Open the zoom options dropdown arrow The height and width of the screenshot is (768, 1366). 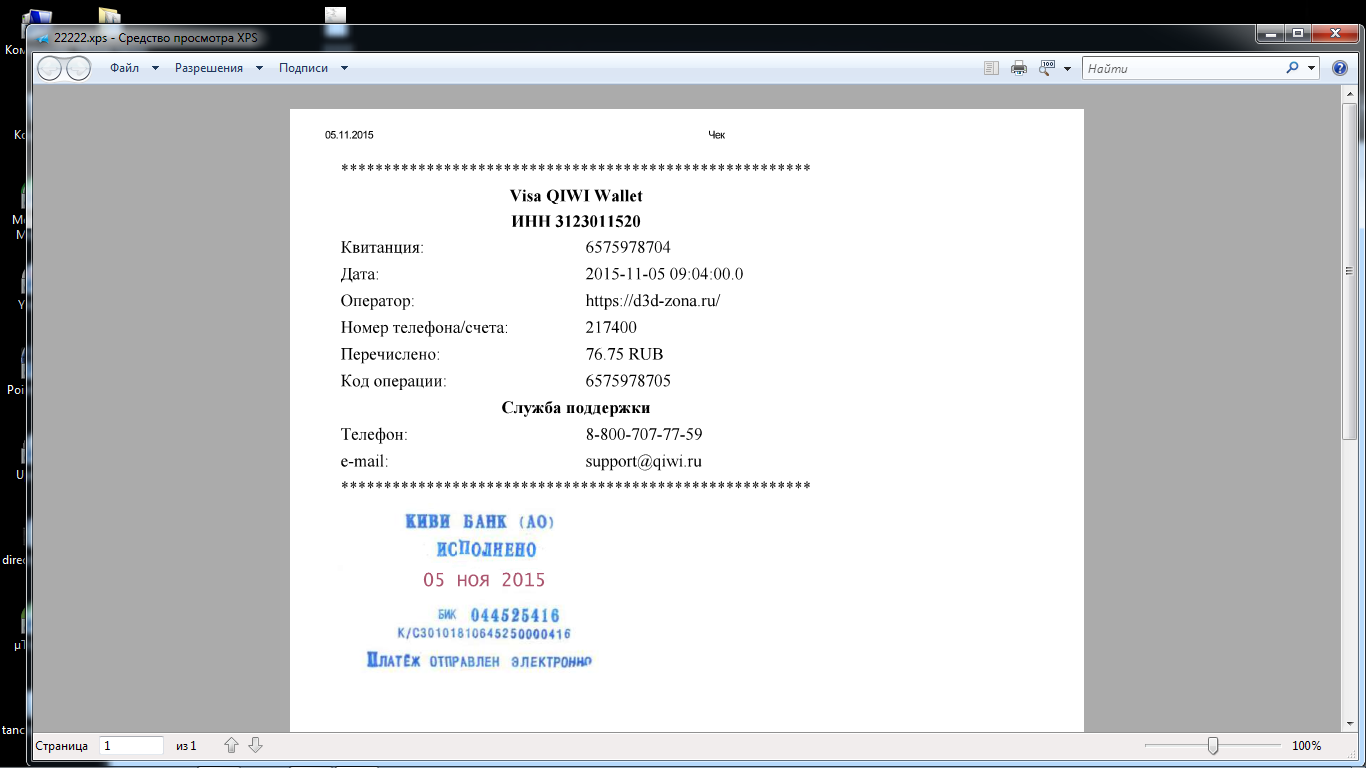(x=1067, y=69)
